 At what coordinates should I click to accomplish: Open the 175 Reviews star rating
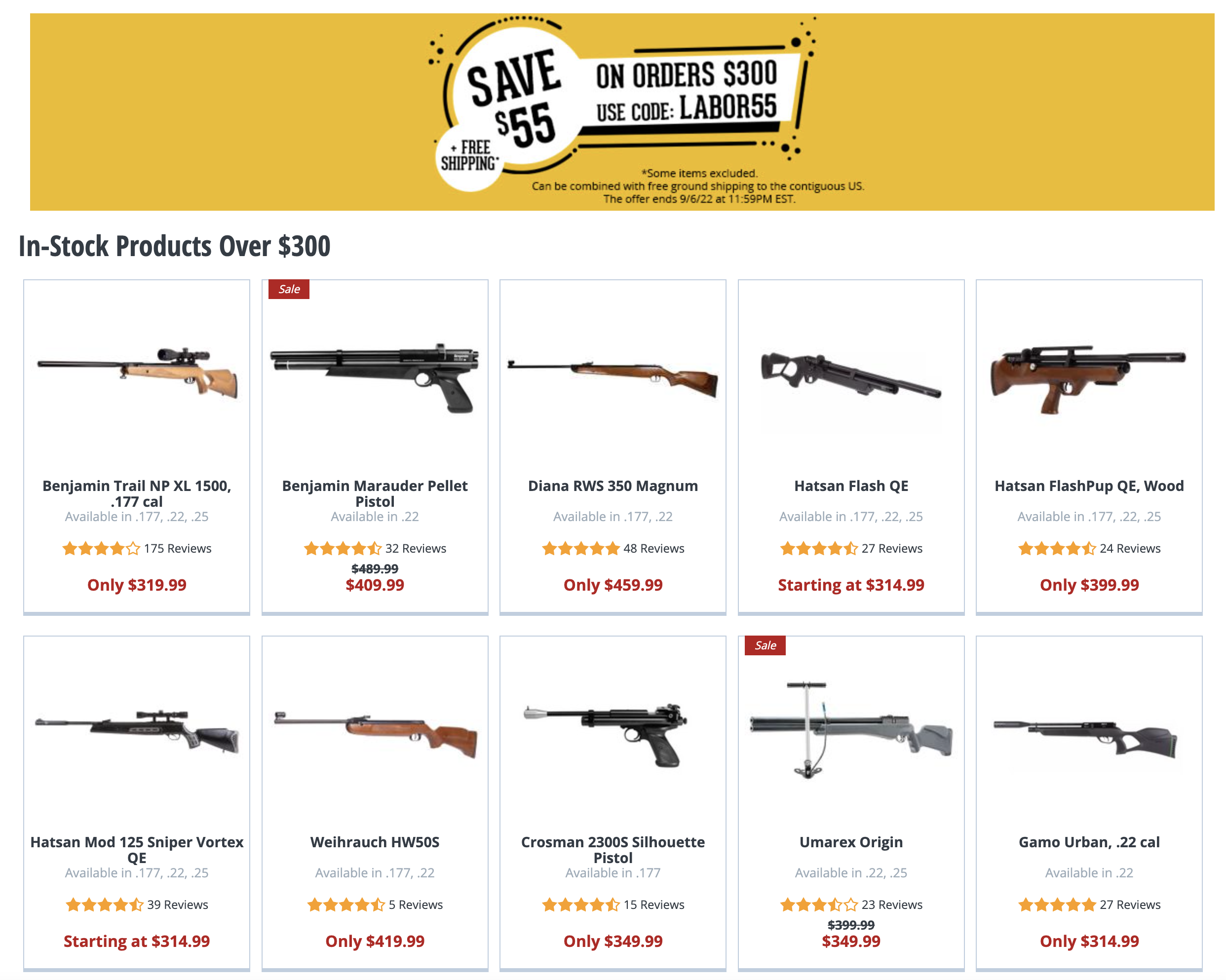point(137,549)
